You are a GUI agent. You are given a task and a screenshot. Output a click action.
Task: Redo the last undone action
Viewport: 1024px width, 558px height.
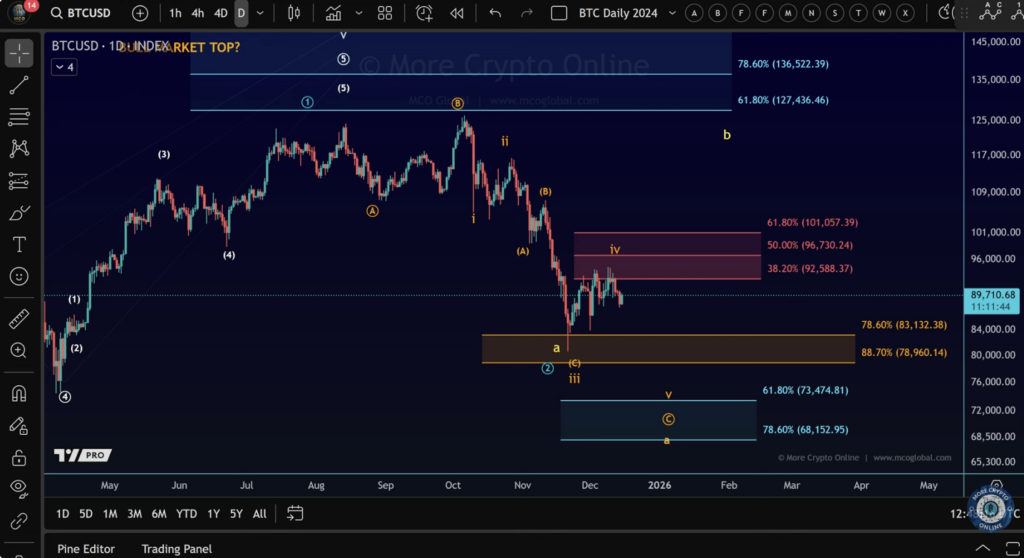click(x=526, y=13)
